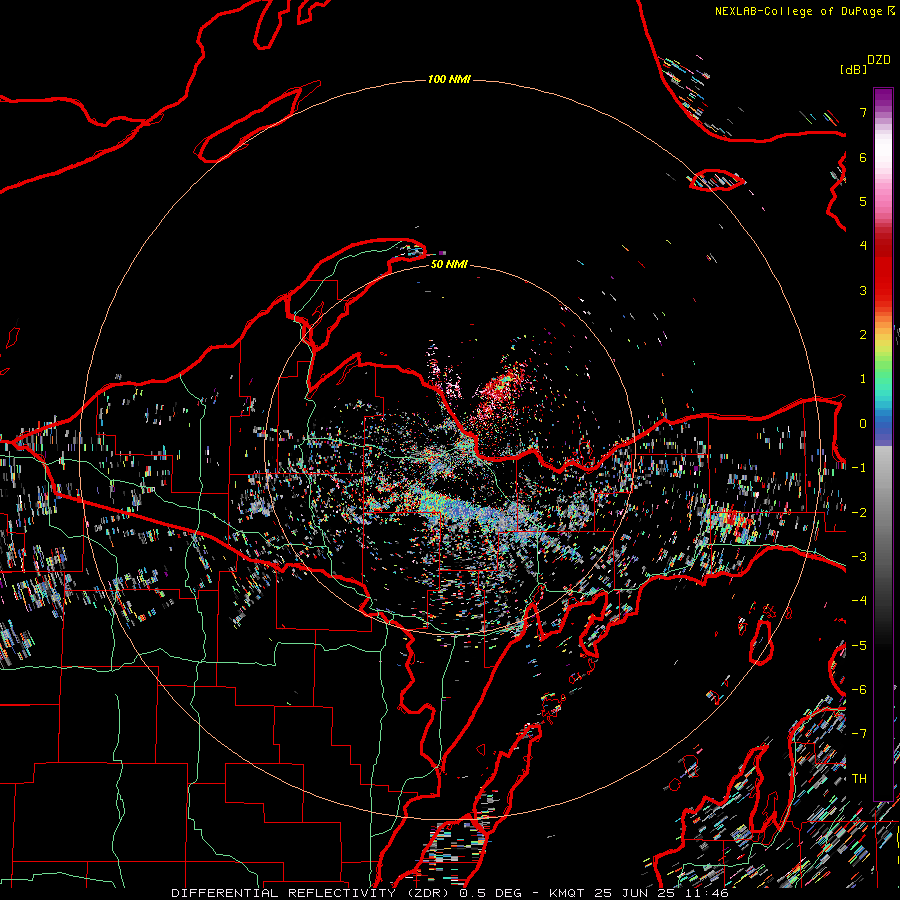Click the -6 value on the color scale
The image size is (900, 900).
pos(859,690)
